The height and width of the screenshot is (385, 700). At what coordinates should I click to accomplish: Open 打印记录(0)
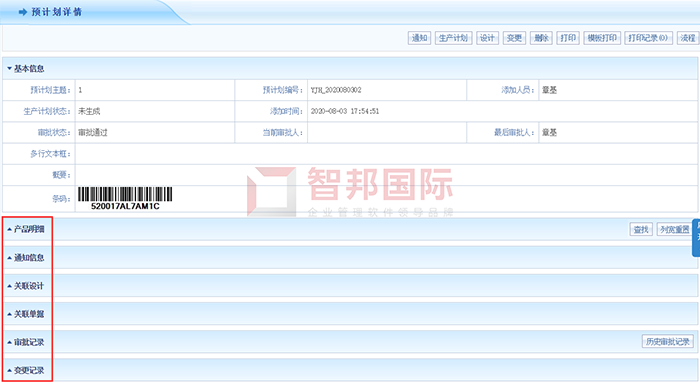click(648, 38)
